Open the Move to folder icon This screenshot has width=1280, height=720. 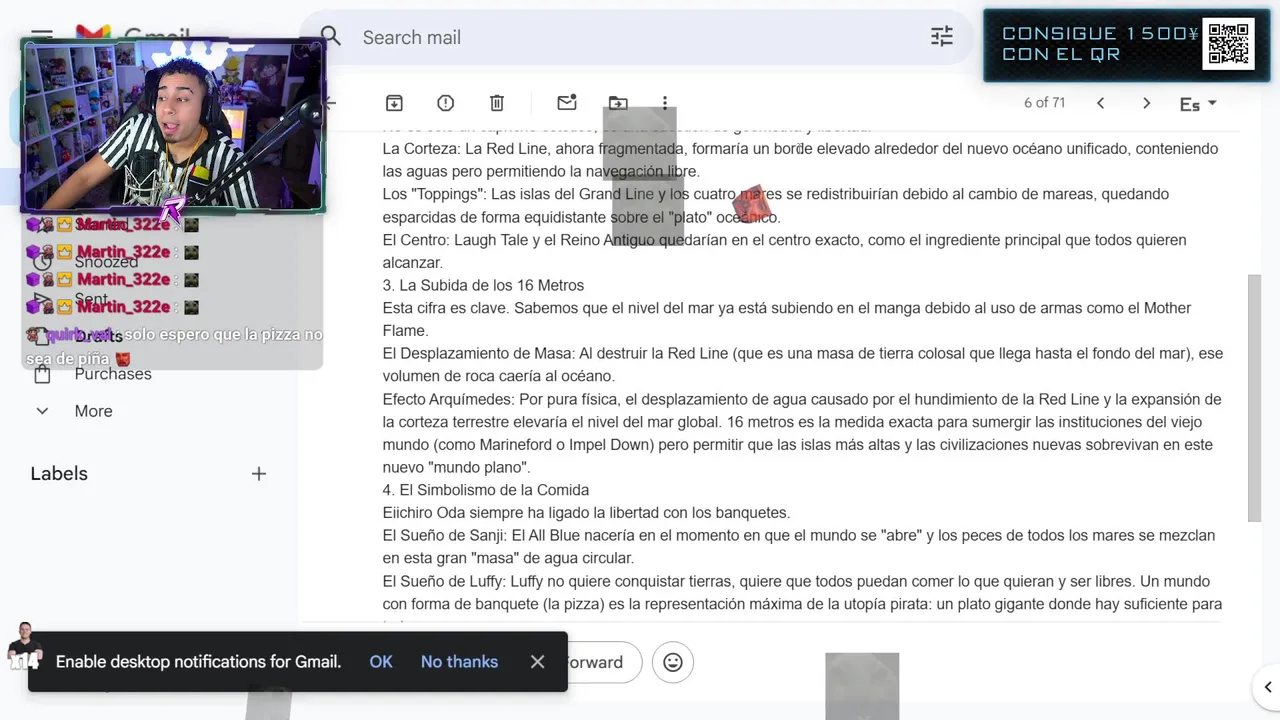[x=618, y=103]
